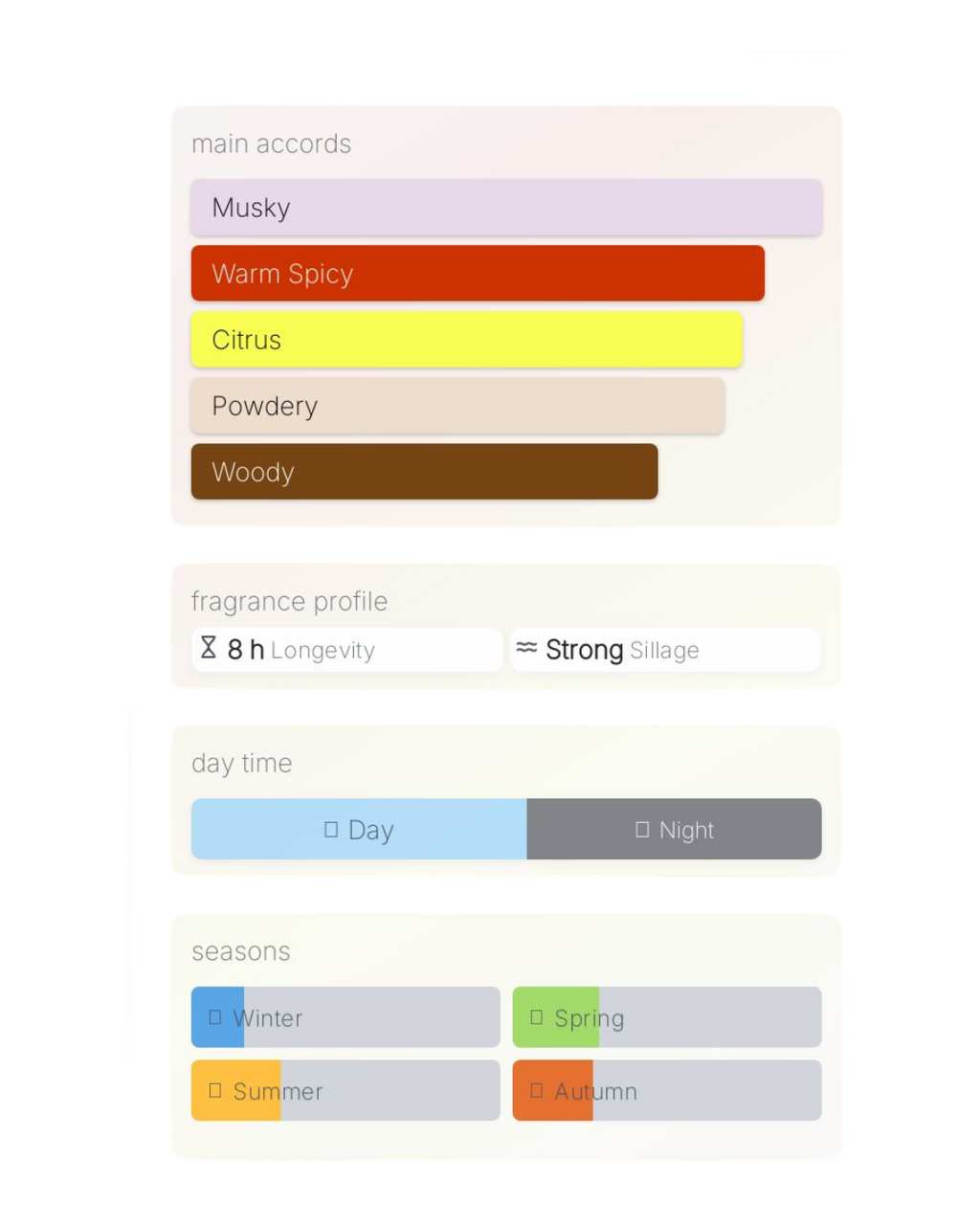Open the 8 h Longevity pill

coord(346,650)
